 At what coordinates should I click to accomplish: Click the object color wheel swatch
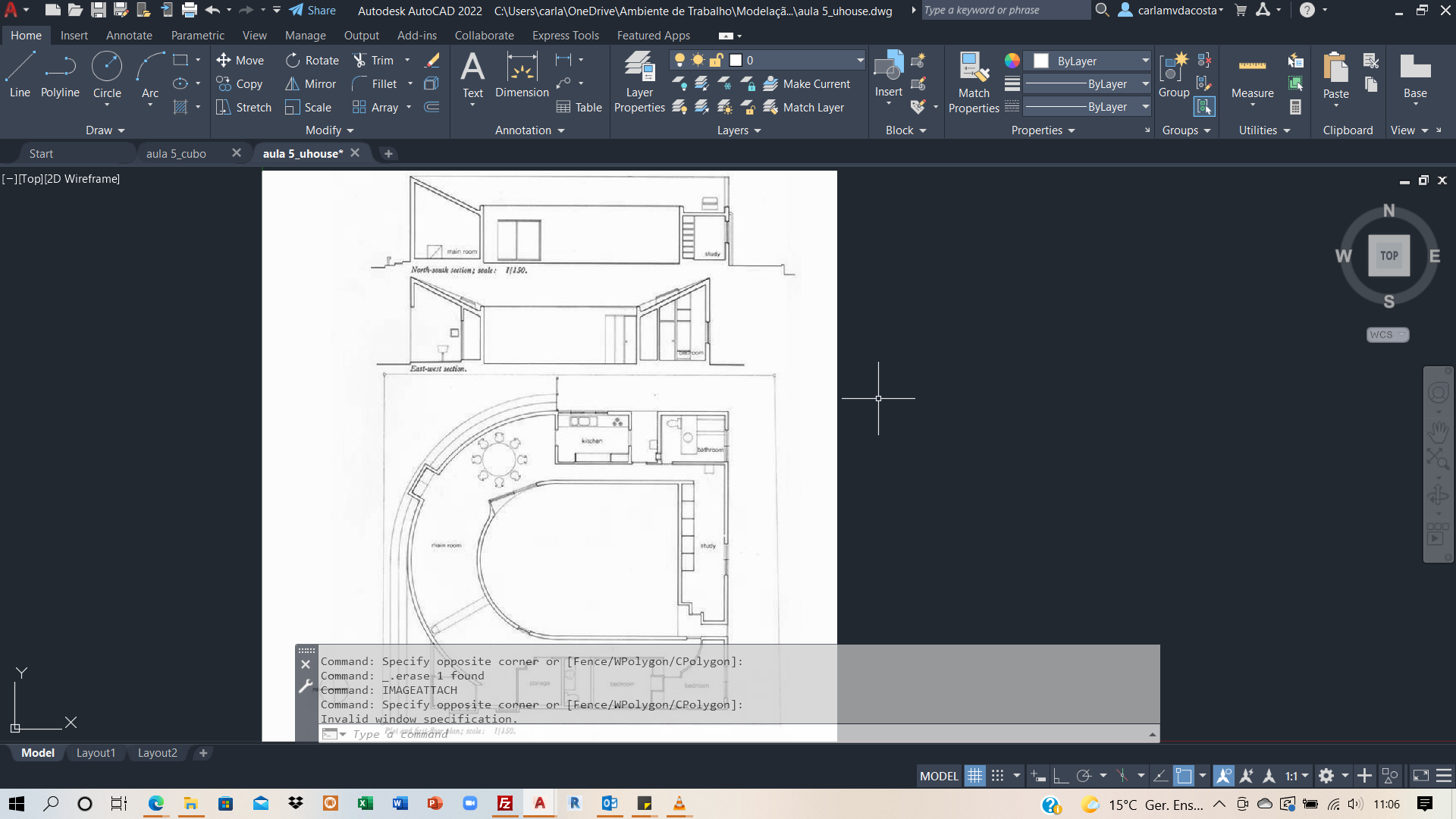coord(1012,61)
